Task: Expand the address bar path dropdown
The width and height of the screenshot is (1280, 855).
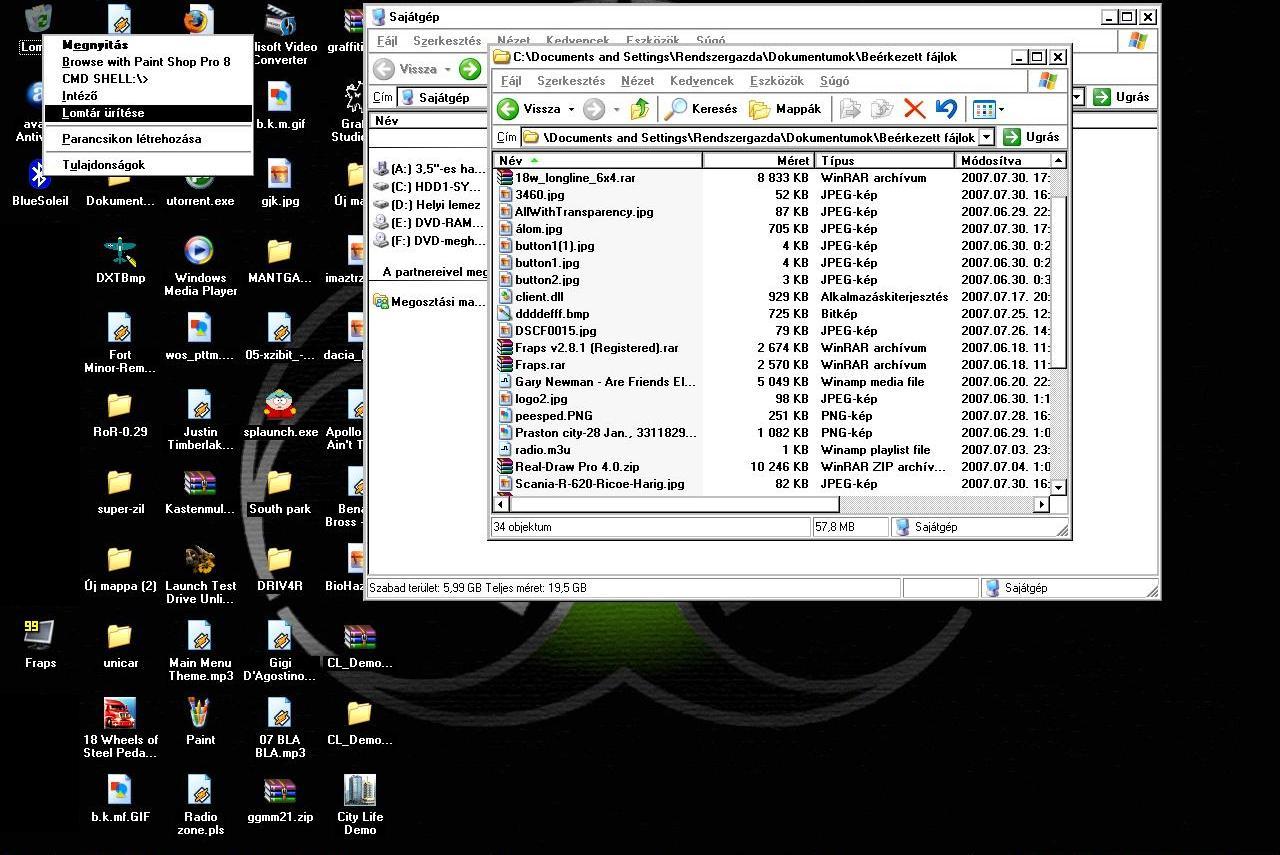Action: [986, 137]
